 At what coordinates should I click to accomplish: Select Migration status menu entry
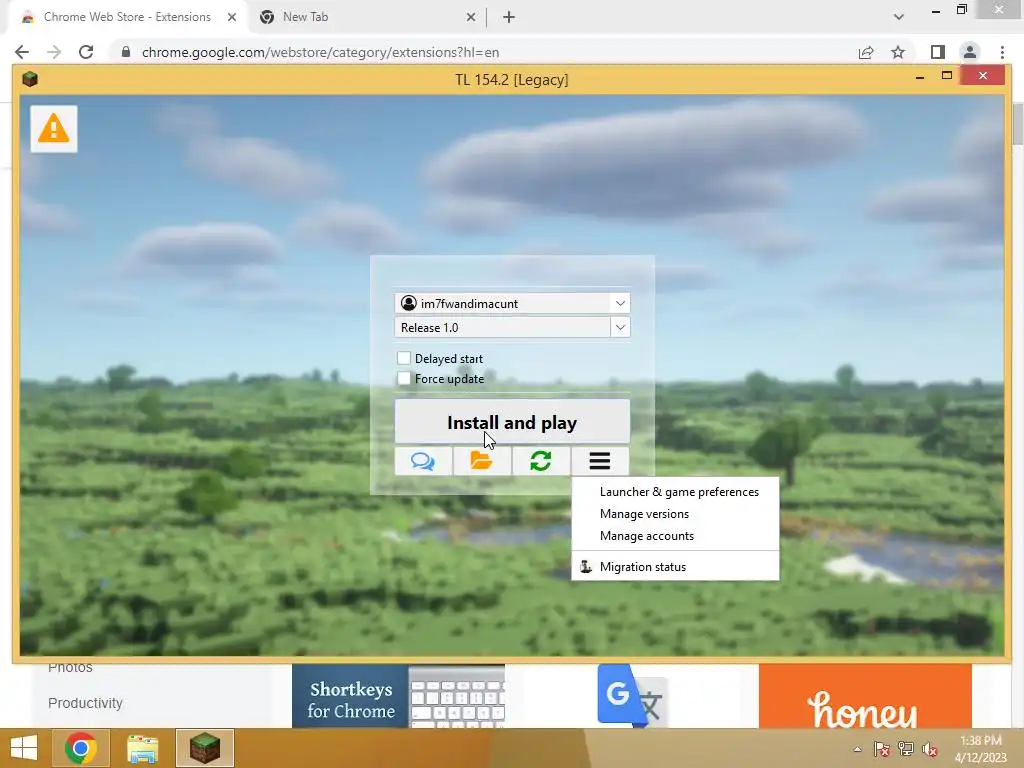coord(675,567)
